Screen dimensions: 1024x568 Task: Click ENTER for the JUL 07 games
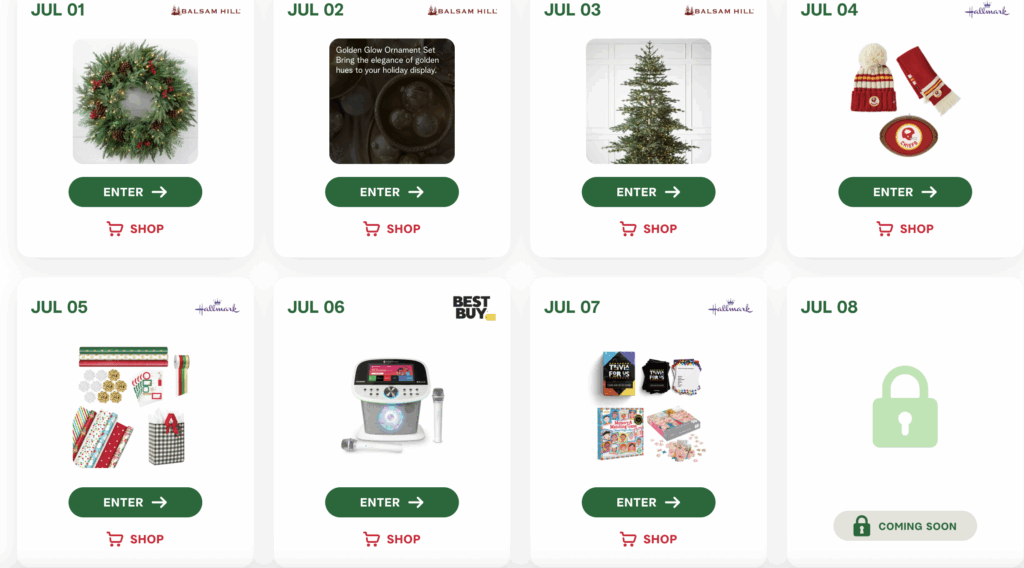[648, 502]
